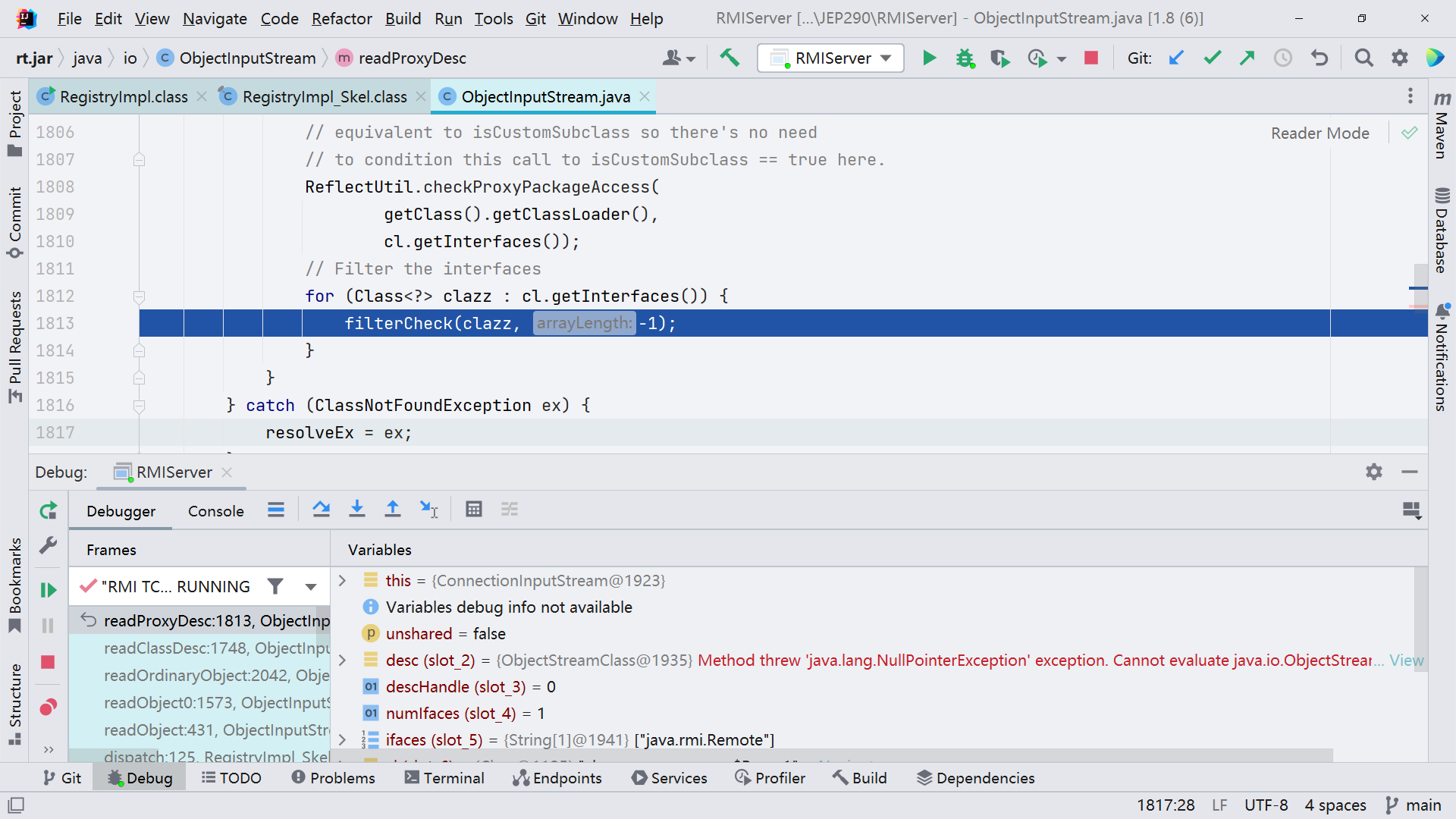This screenshot has width=1456, height=819.
Task: Click the Step Into debugger icon
Action: tap(356, 510)
